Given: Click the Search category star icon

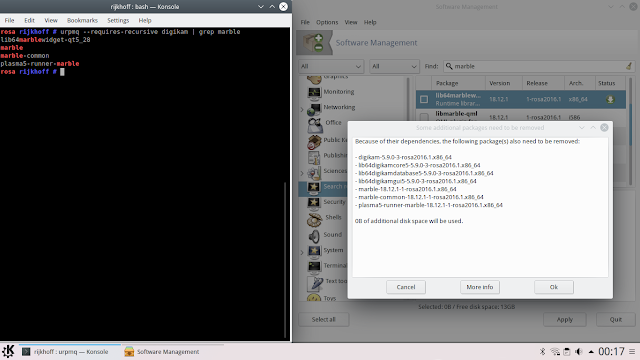Looking at the screenshot, I should click(314, 187).
